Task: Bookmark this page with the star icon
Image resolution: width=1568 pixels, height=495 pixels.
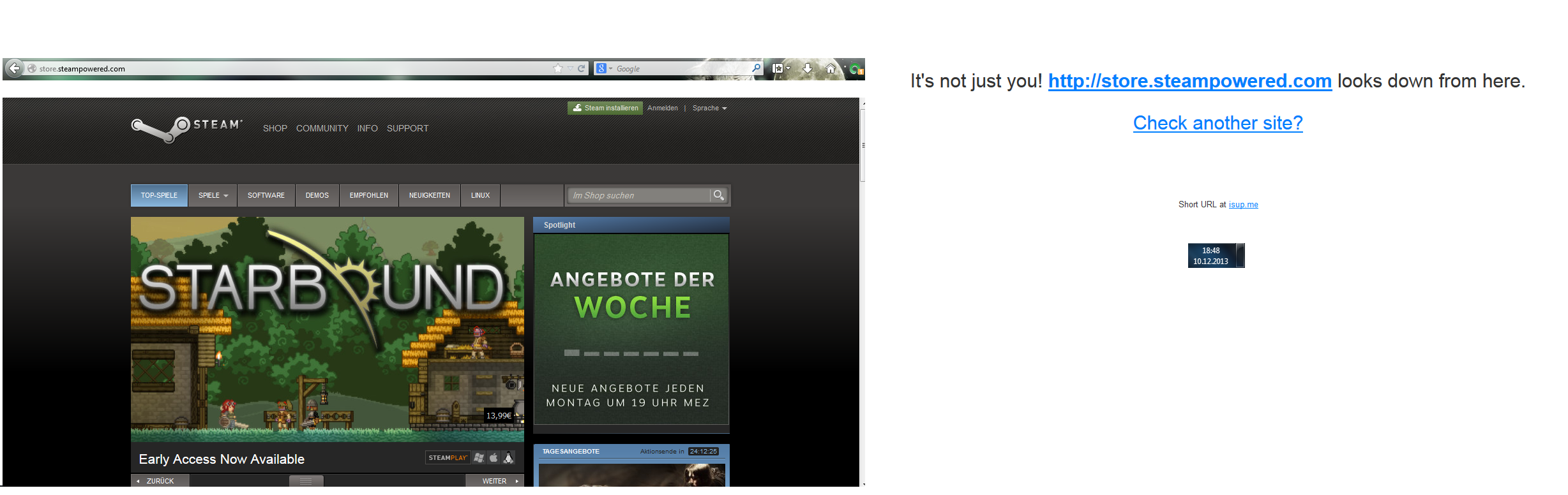Action: click(558, 68)
